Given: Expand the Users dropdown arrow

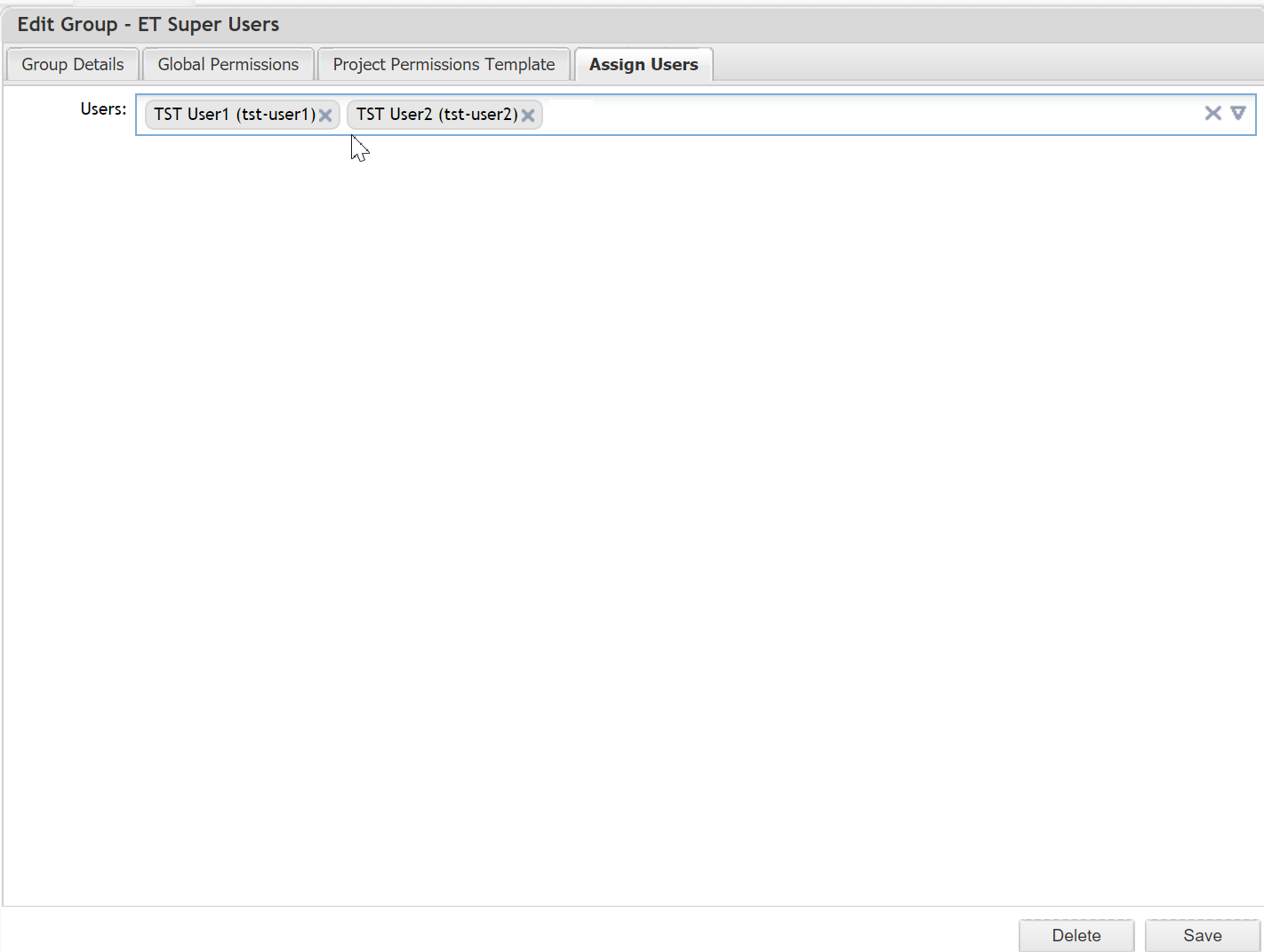Looking at the screenshot, I should [x=1238, y=113].
